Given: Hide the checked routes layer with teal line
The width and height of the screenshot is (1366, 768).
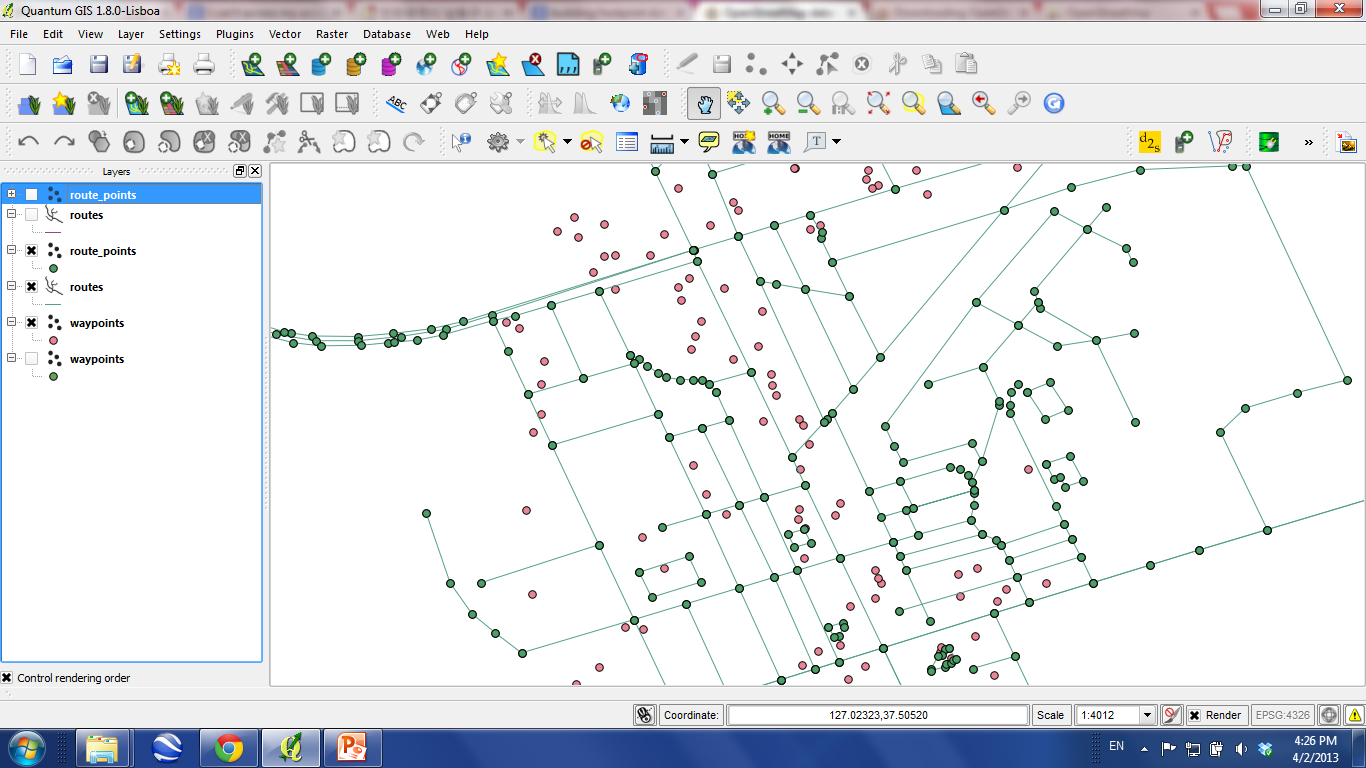Looking at the screenshot, I should [x=32, y=287].
